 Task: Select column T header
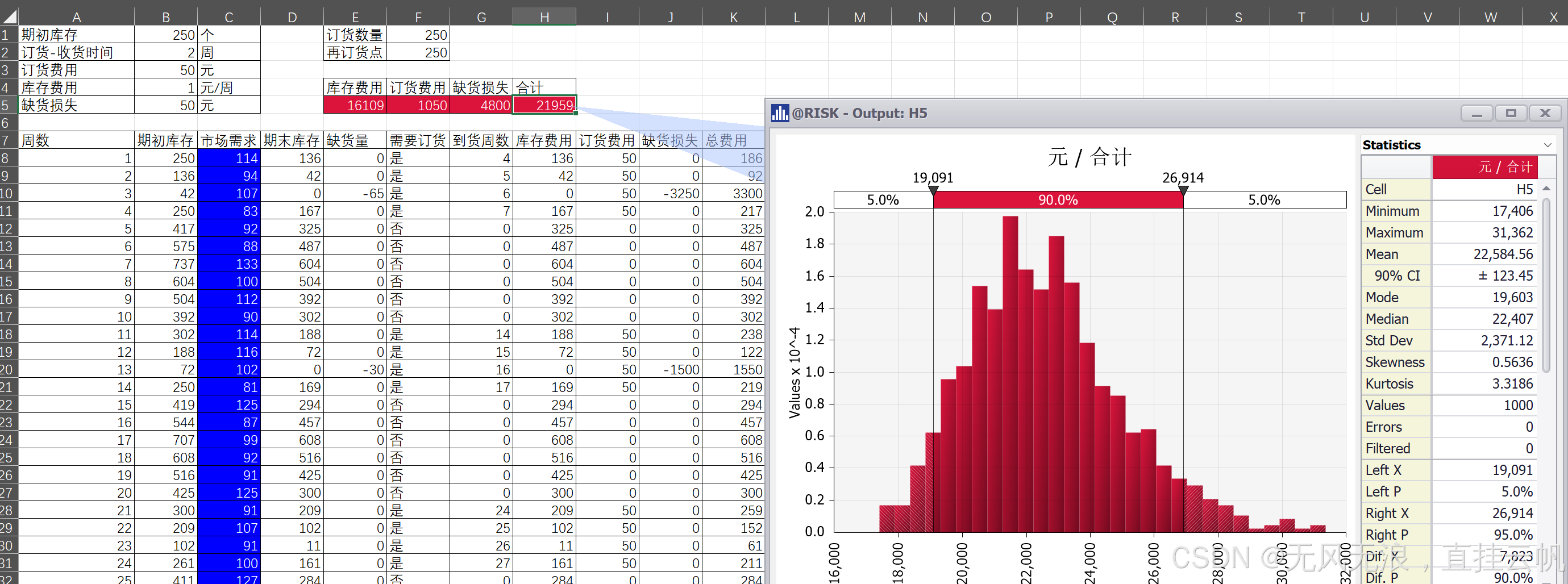coord(1301,17)
